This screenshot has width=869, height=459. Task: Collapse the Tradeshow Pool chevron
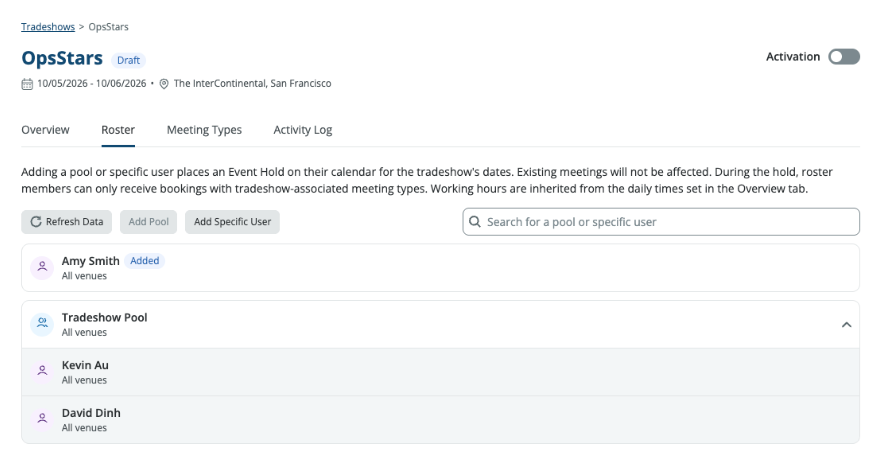coord(846,325)
